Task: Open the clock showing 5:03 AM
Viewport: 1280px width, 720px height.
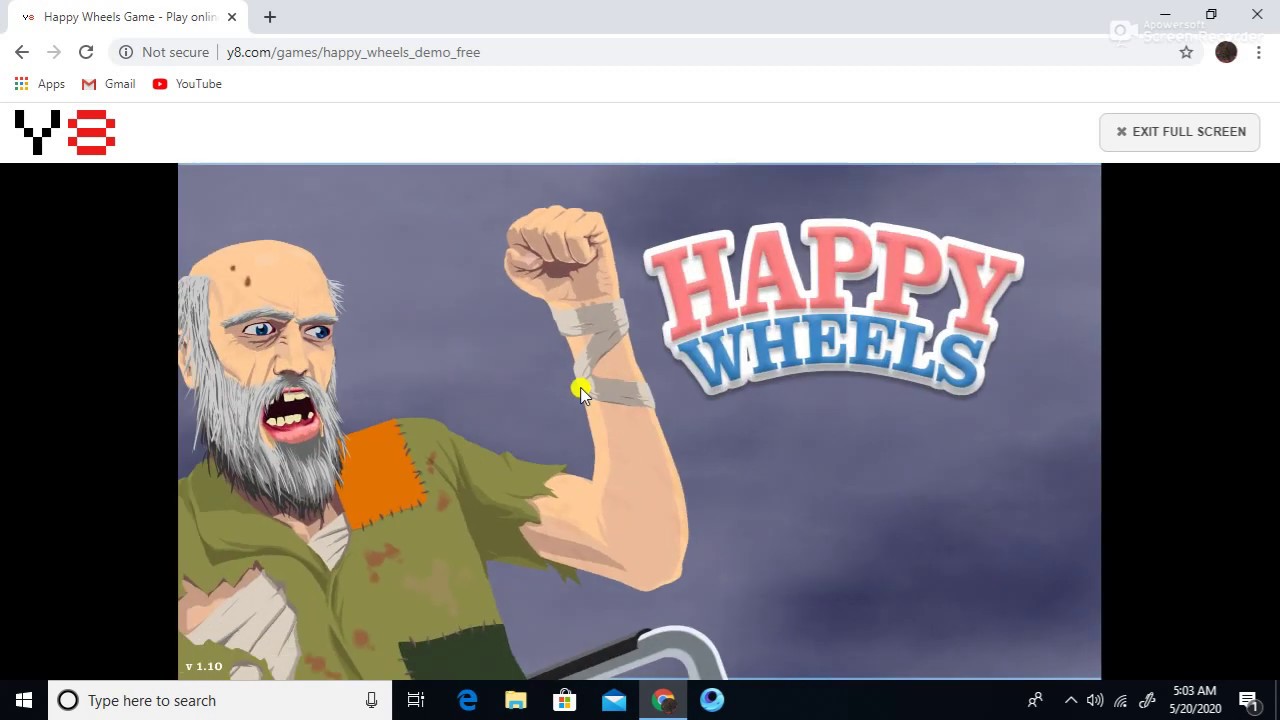Action: pyautogui.click(x=1195, y=700)
